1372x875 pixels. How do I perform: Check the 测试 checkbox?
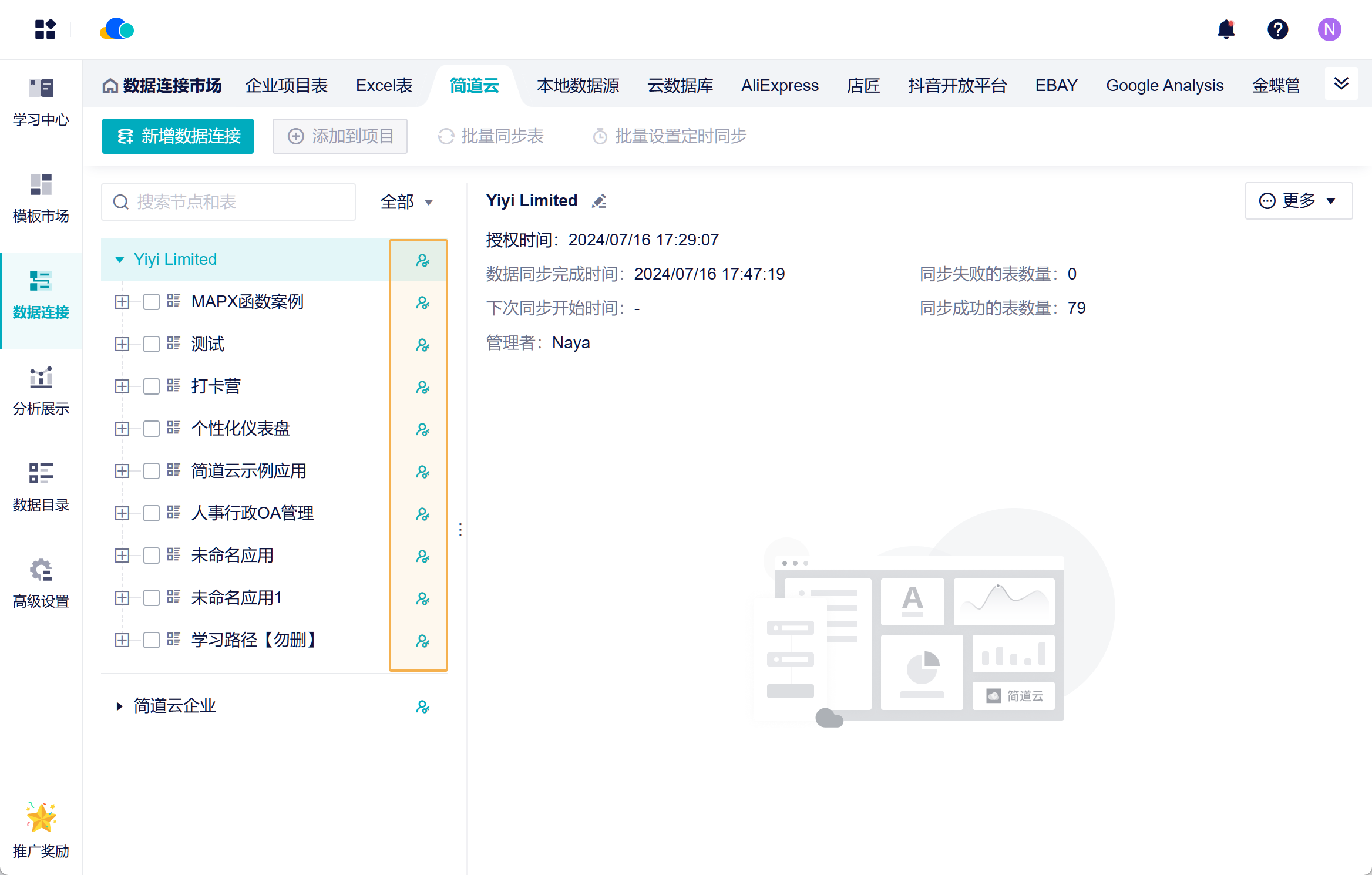152,344
